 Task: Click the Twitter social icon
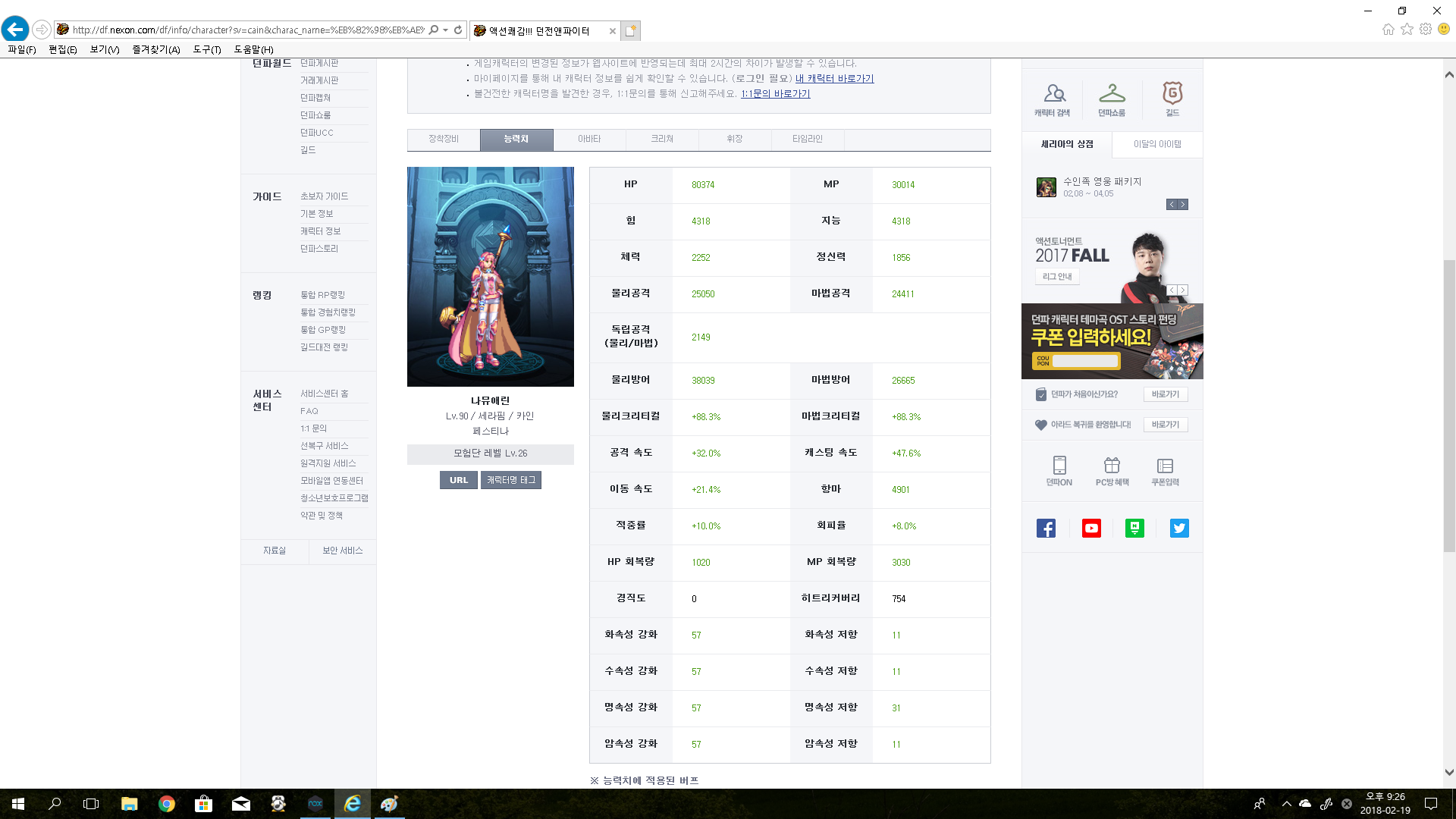coord(1179,529)
